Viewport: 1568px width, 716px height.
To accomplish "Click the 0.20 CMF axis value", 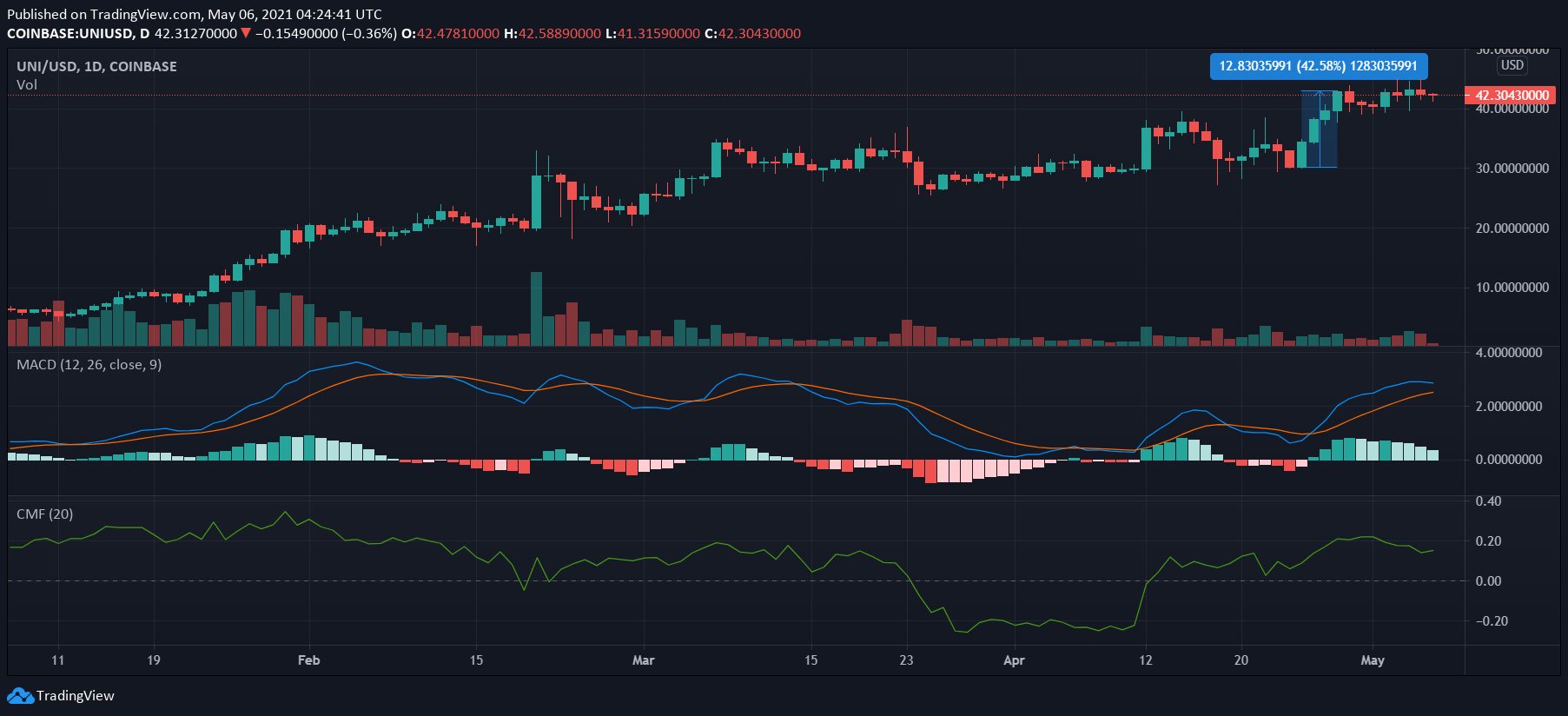I will (x=1488, y=540).
